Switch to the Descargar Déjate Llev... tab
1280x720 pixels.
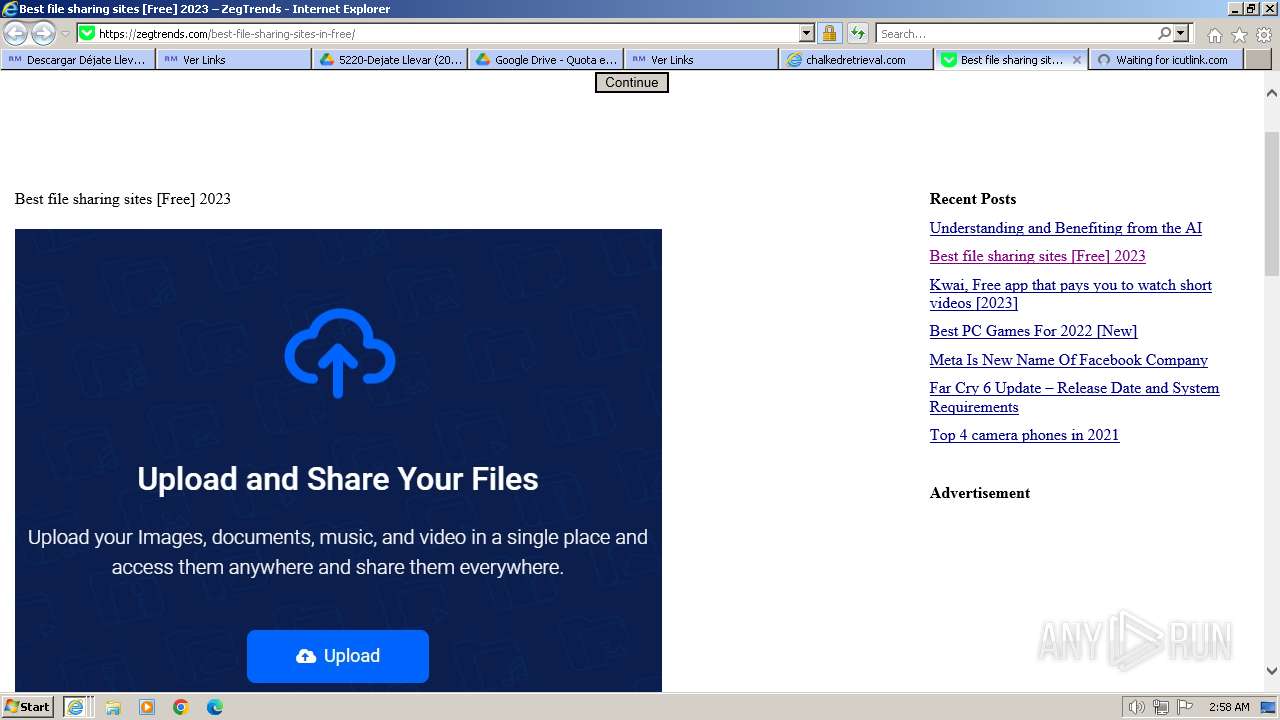coord(78,60)
